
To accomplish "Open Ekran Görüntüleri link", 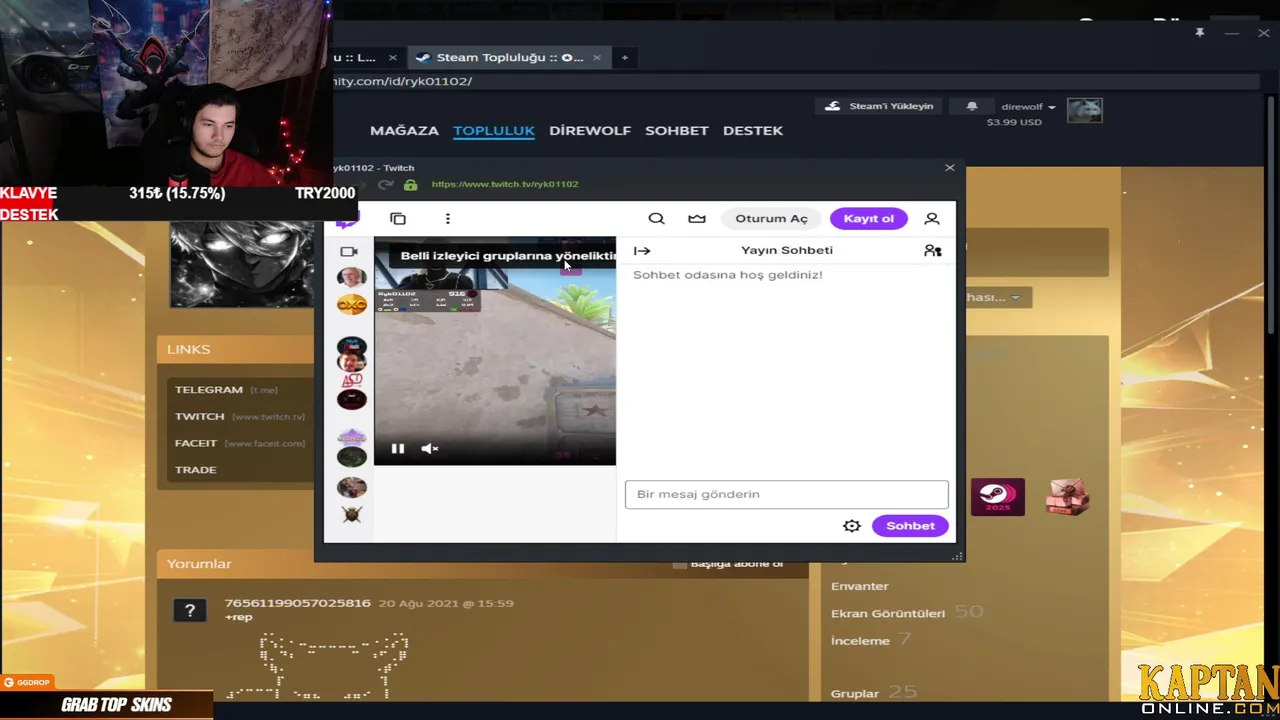I will pos(888,613).
